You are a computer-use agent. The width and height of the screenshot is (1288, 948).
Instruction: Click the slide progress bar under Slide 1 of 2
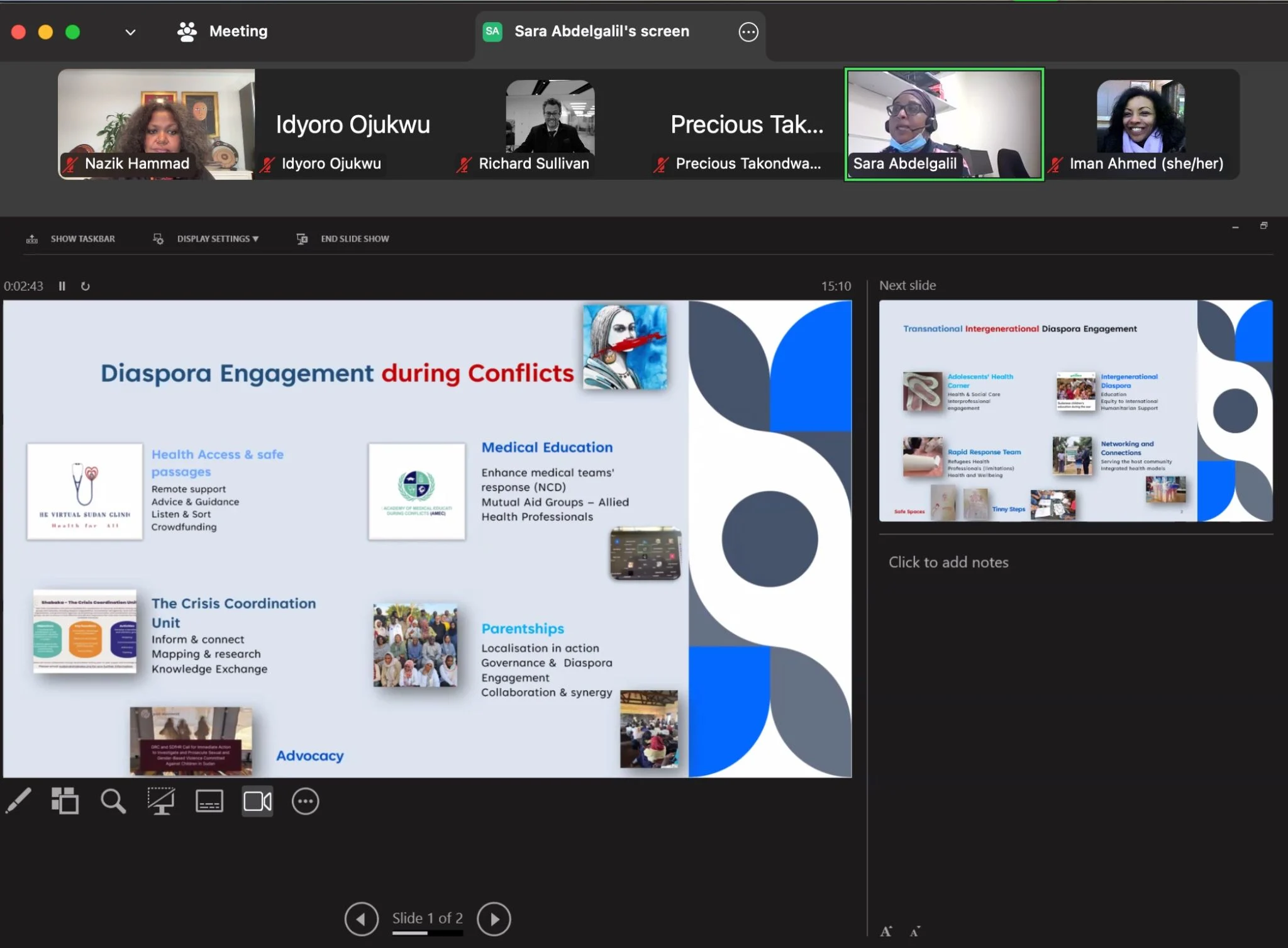[428, 933]
